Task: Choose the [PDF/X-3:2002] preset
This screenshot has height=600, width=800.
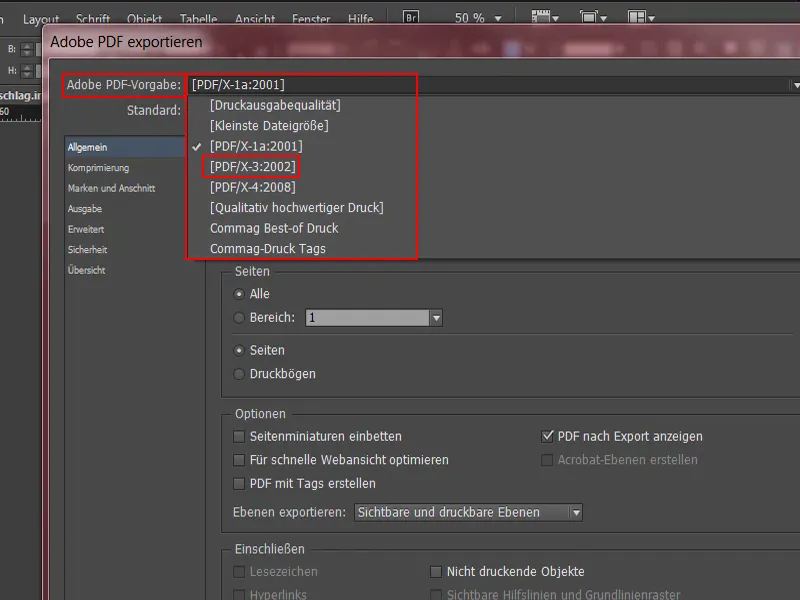Action: (253, 167)
